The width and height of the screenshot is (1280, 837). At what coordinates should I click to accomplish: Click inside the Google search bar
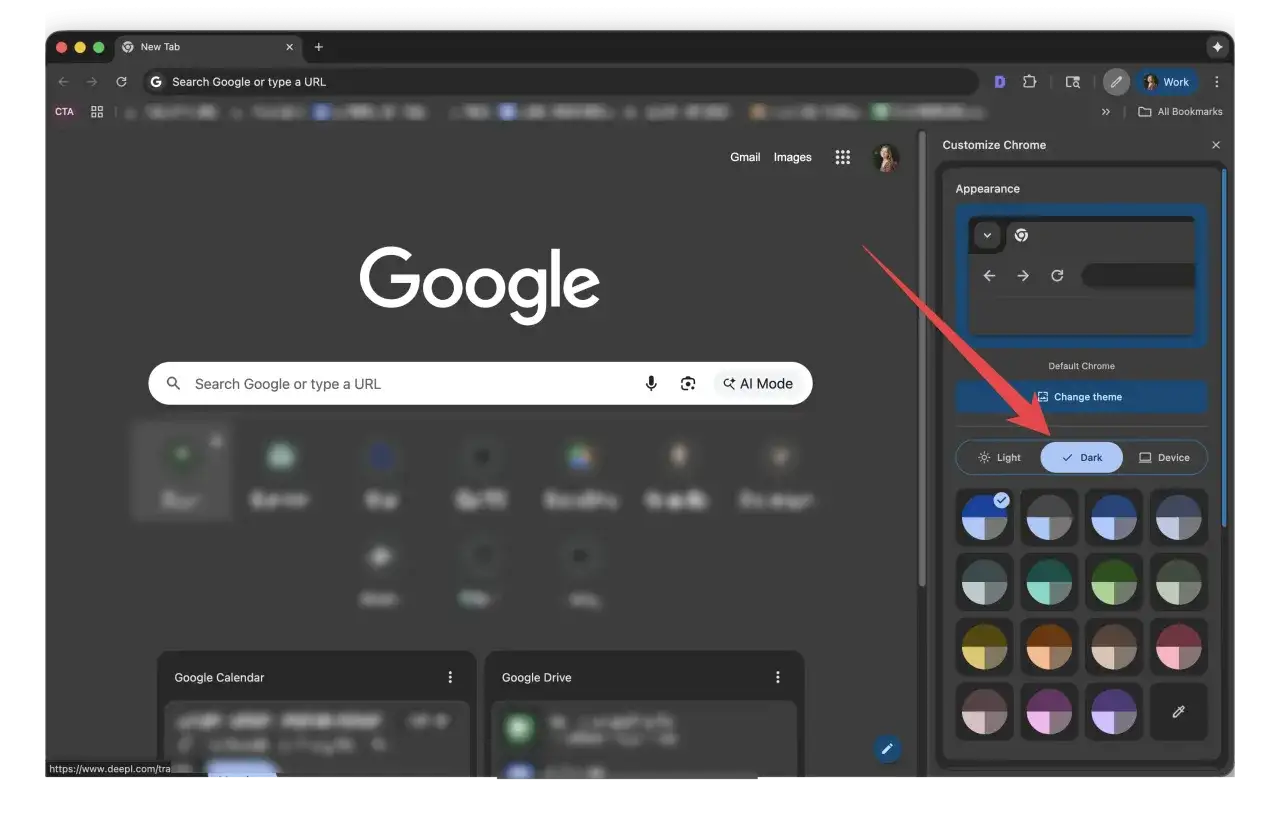coord(400,383)
